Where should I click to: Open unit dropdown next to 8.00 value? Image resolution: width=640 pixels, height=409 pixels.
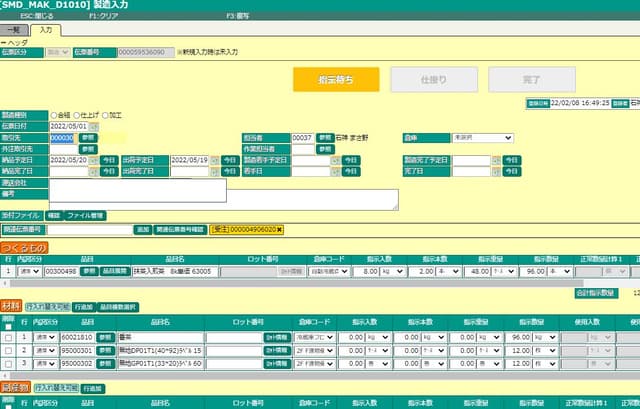pyautogui.click(x=392, y=271)
